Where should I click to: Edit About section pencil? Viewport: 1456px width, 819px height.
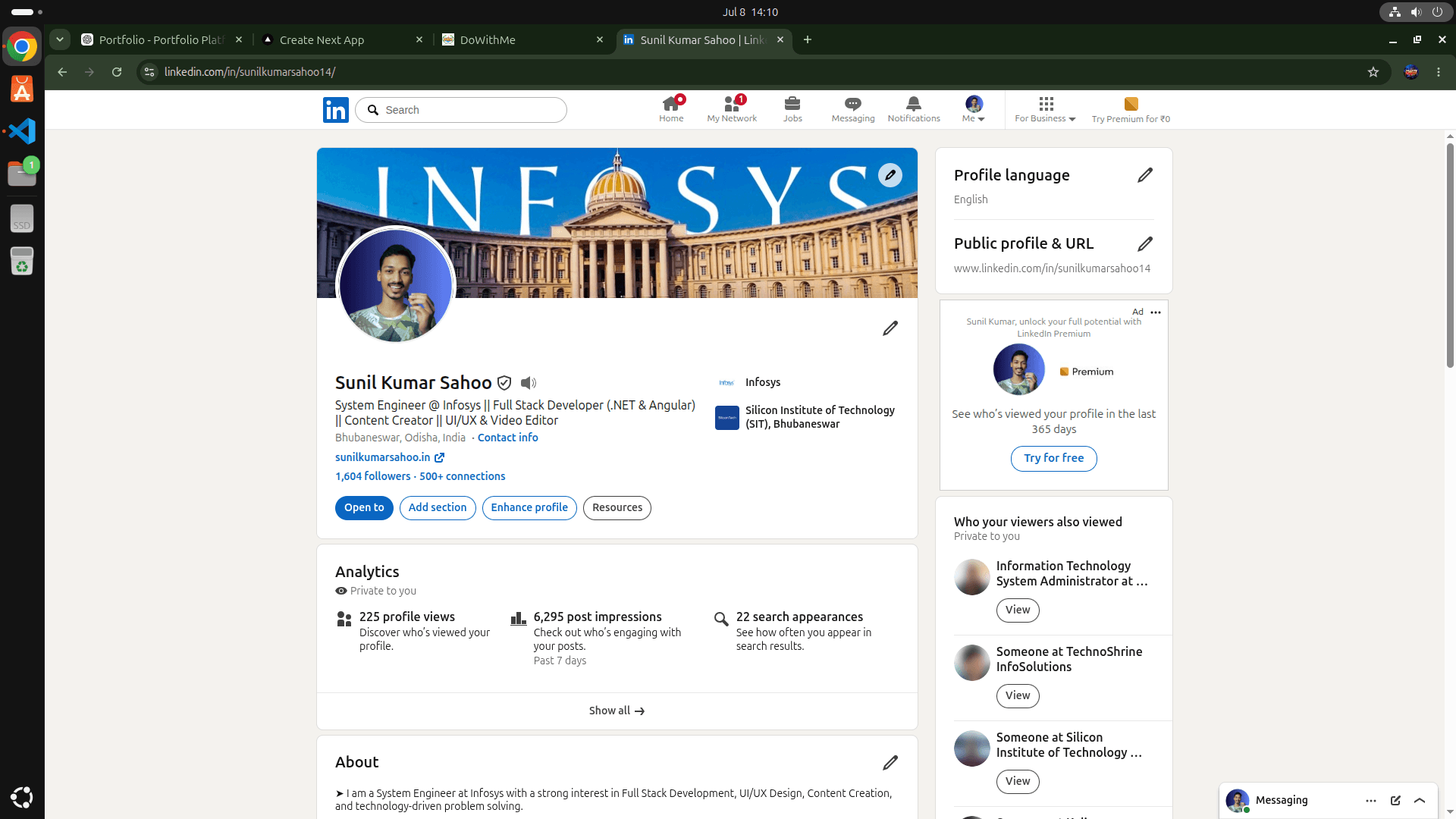point(890,763)
